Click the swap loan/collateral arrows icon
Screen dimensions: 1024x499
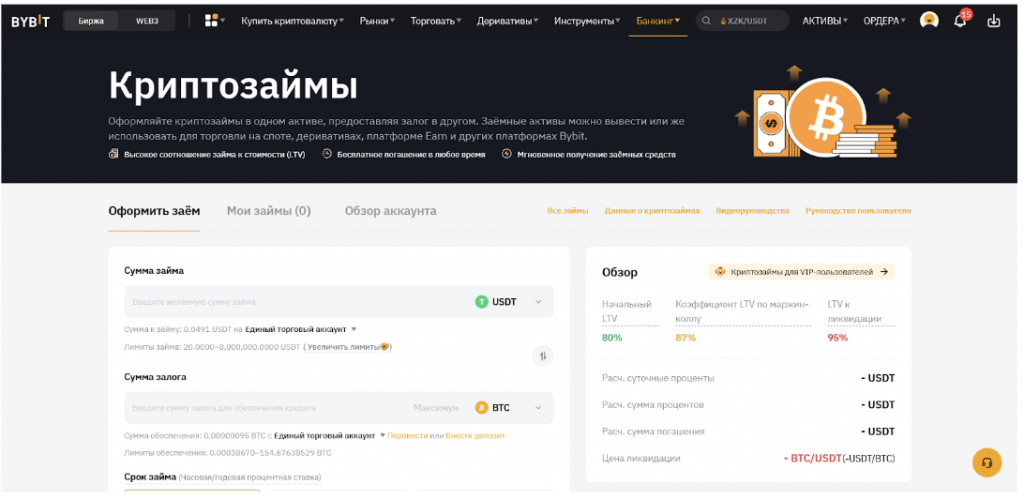(x=543, y=356)
